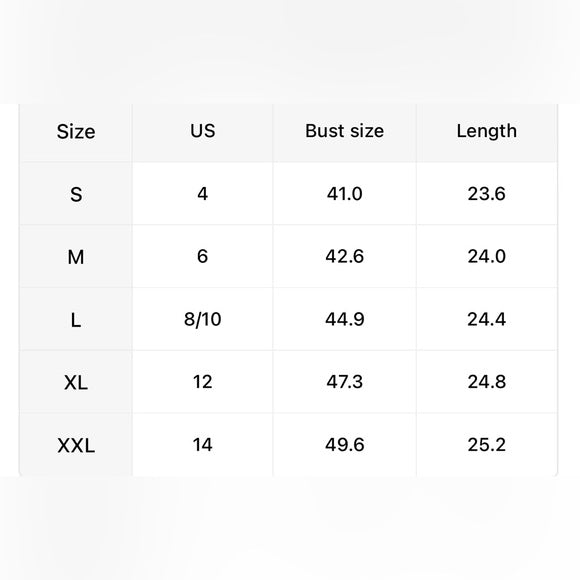This screenshot has width=580, height=580.
Task: Choose the M size row label
Action: 76,256
